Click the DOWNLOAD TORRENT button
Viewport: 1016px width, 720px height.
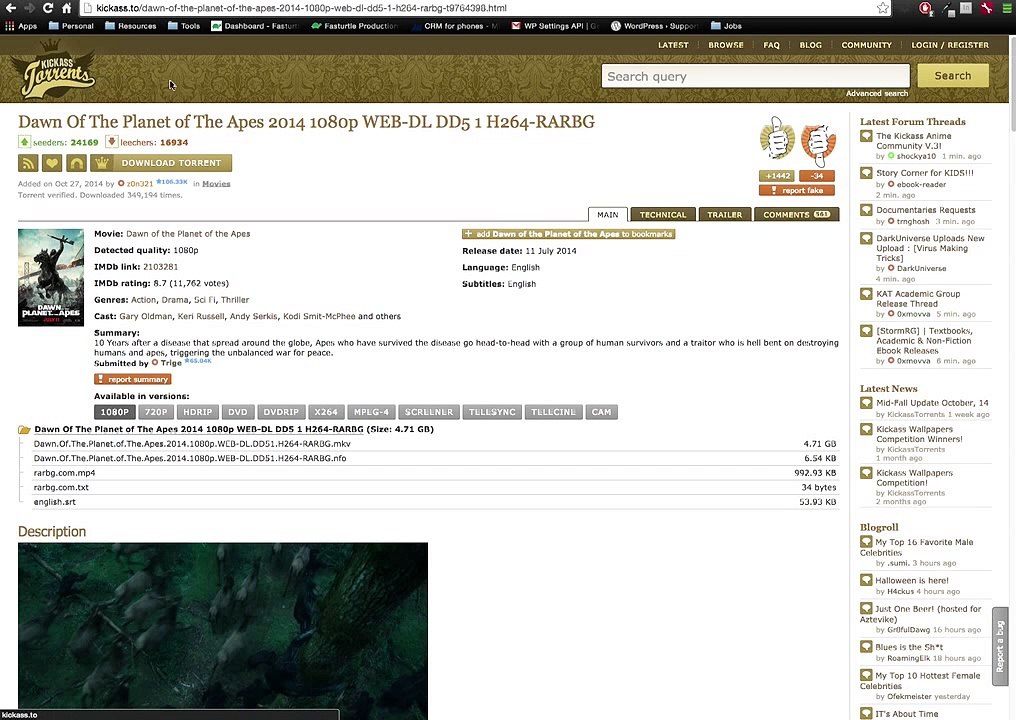(161, 163)
